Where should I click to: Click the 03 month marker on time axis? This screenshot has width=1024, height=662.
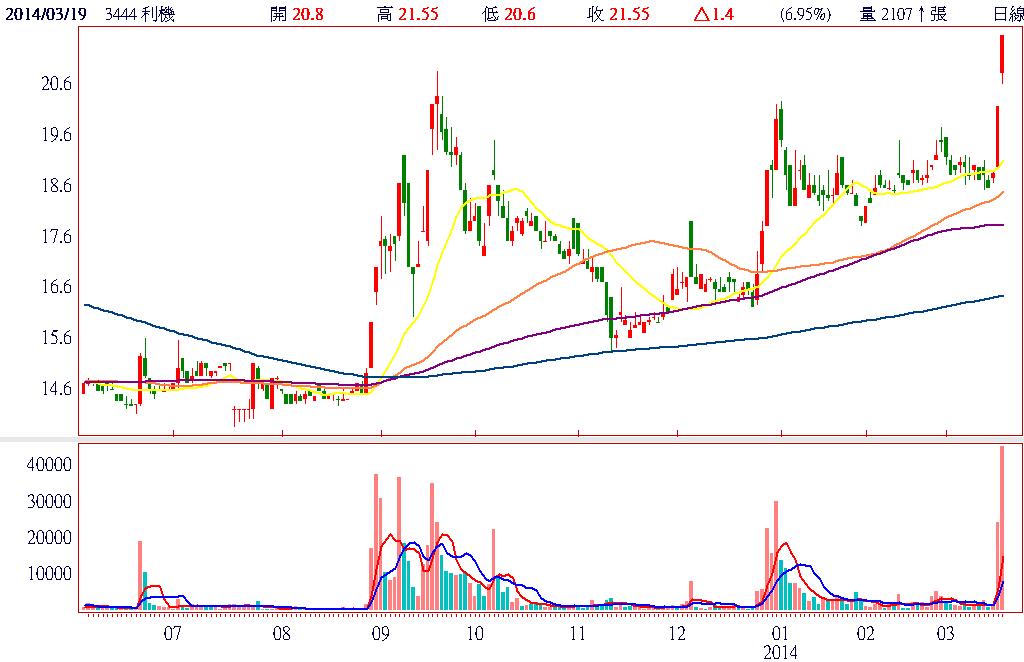(946, 633)
